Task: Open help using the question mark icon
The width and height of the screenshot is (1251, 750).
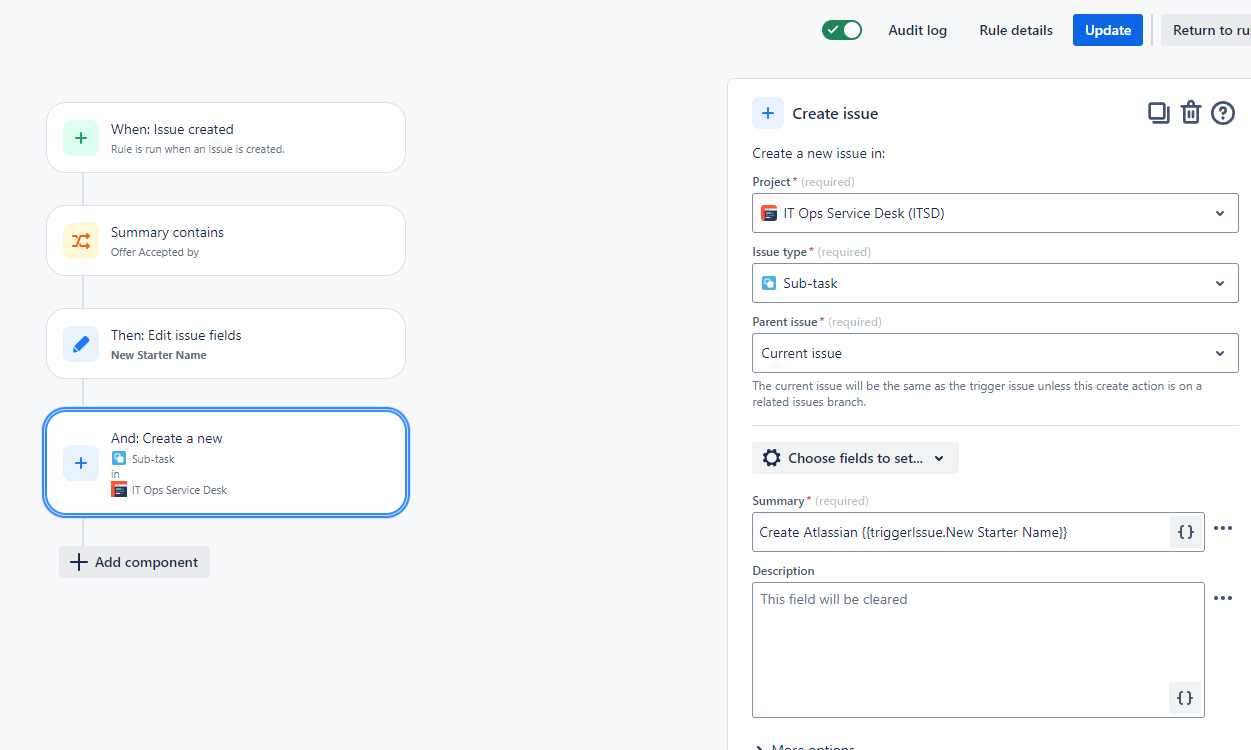Action: [x=1222, y=113]
